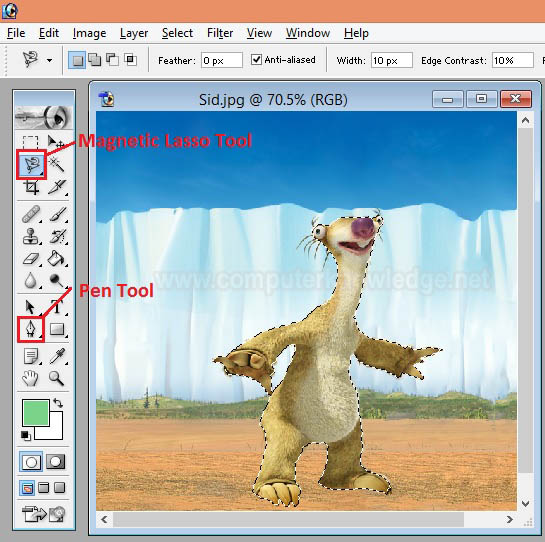Switch to Standard editing mode
Viewport: 545px width, 542px height.
point(31,462)
